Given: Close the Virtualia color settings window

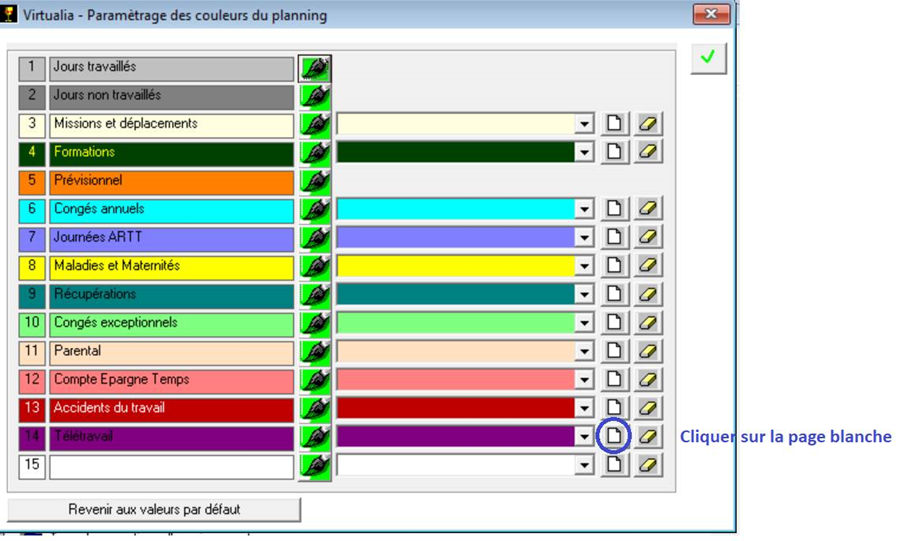Looking at the screenshot, I should [711, 14].
